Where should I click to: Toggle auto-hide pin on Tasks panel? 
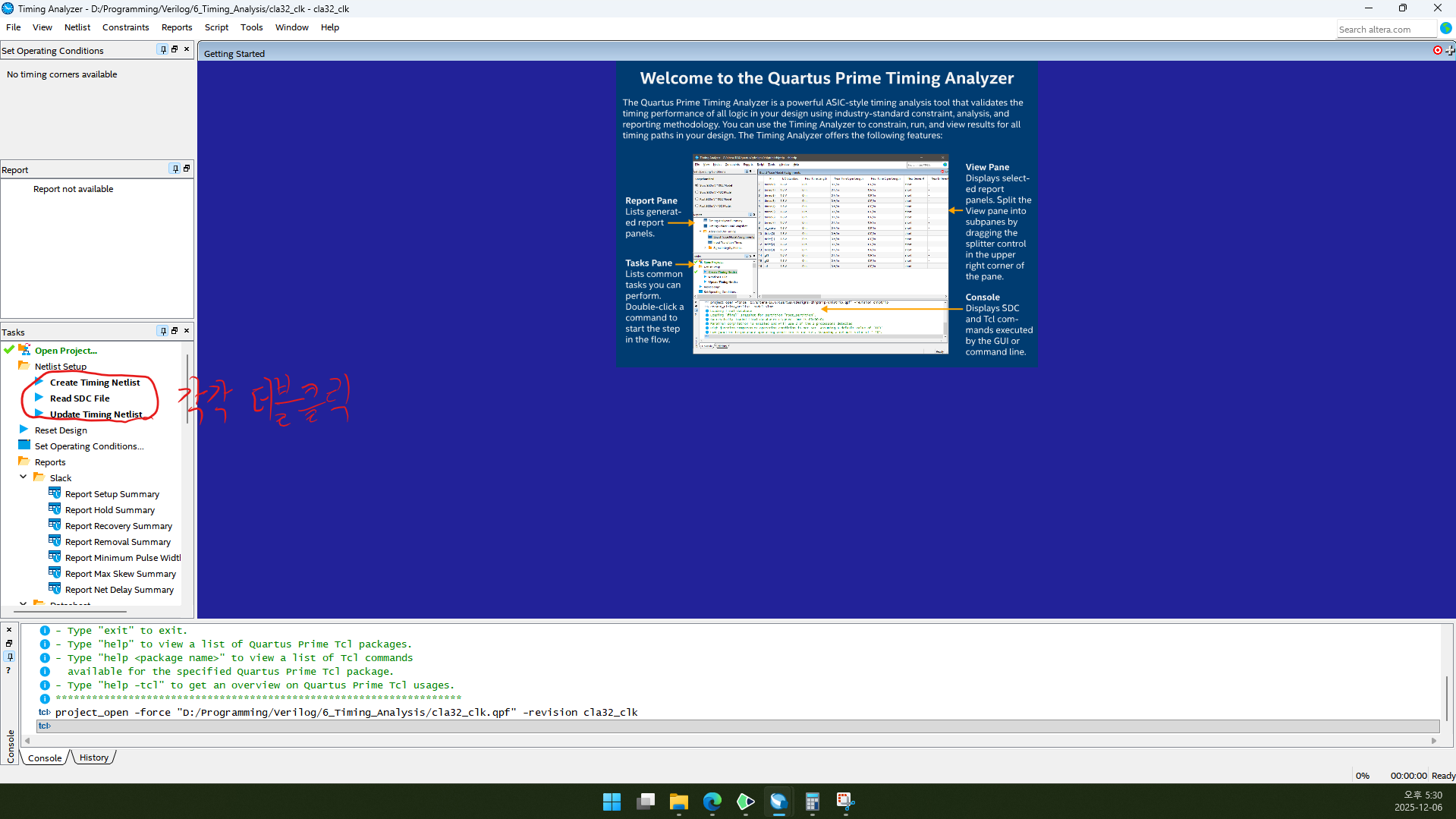(162, 330)
